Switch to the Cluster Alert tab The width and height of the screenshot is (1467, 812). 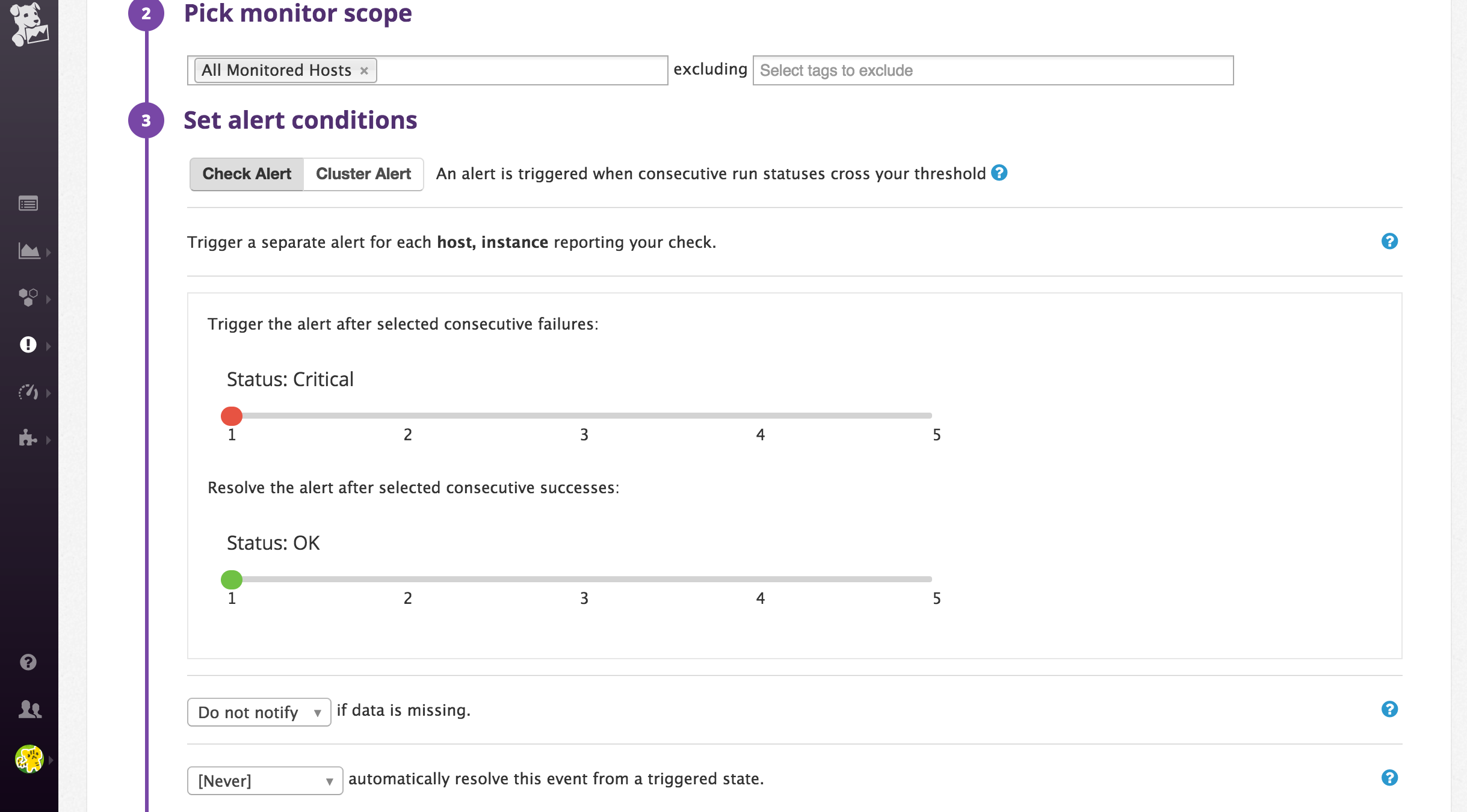(x=363, y=174)
